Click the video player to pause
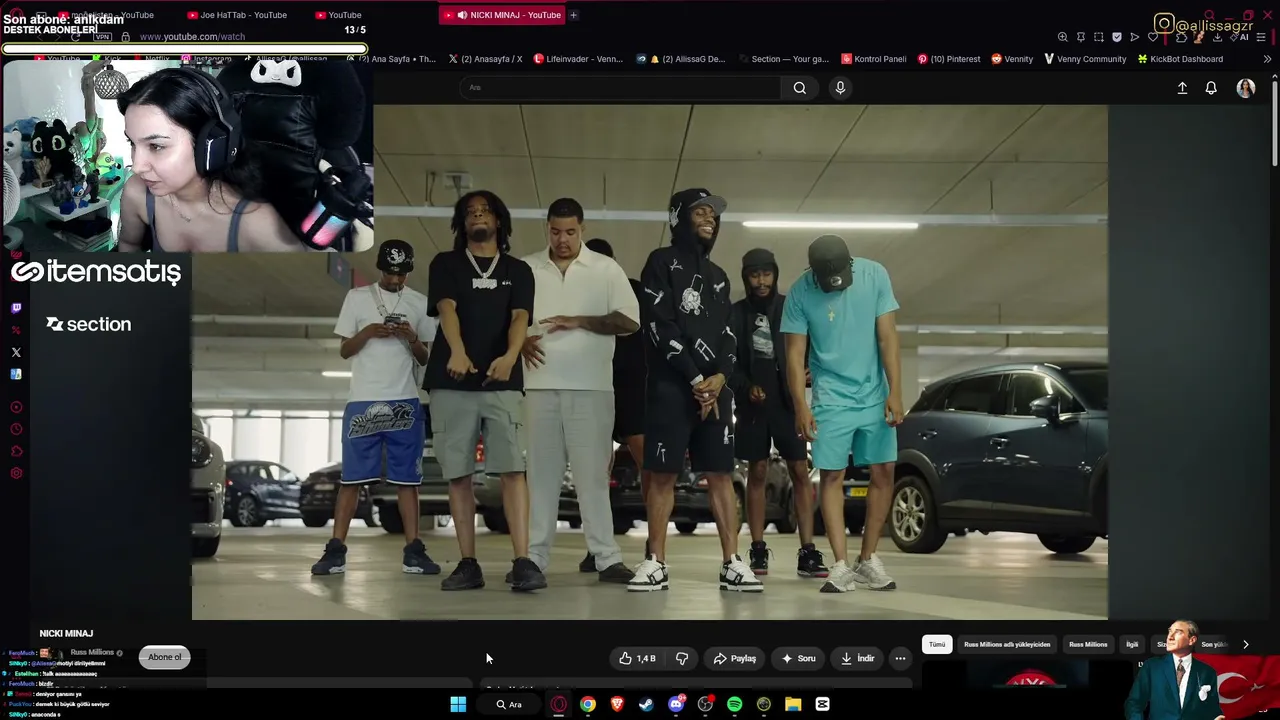 [650, 362]
